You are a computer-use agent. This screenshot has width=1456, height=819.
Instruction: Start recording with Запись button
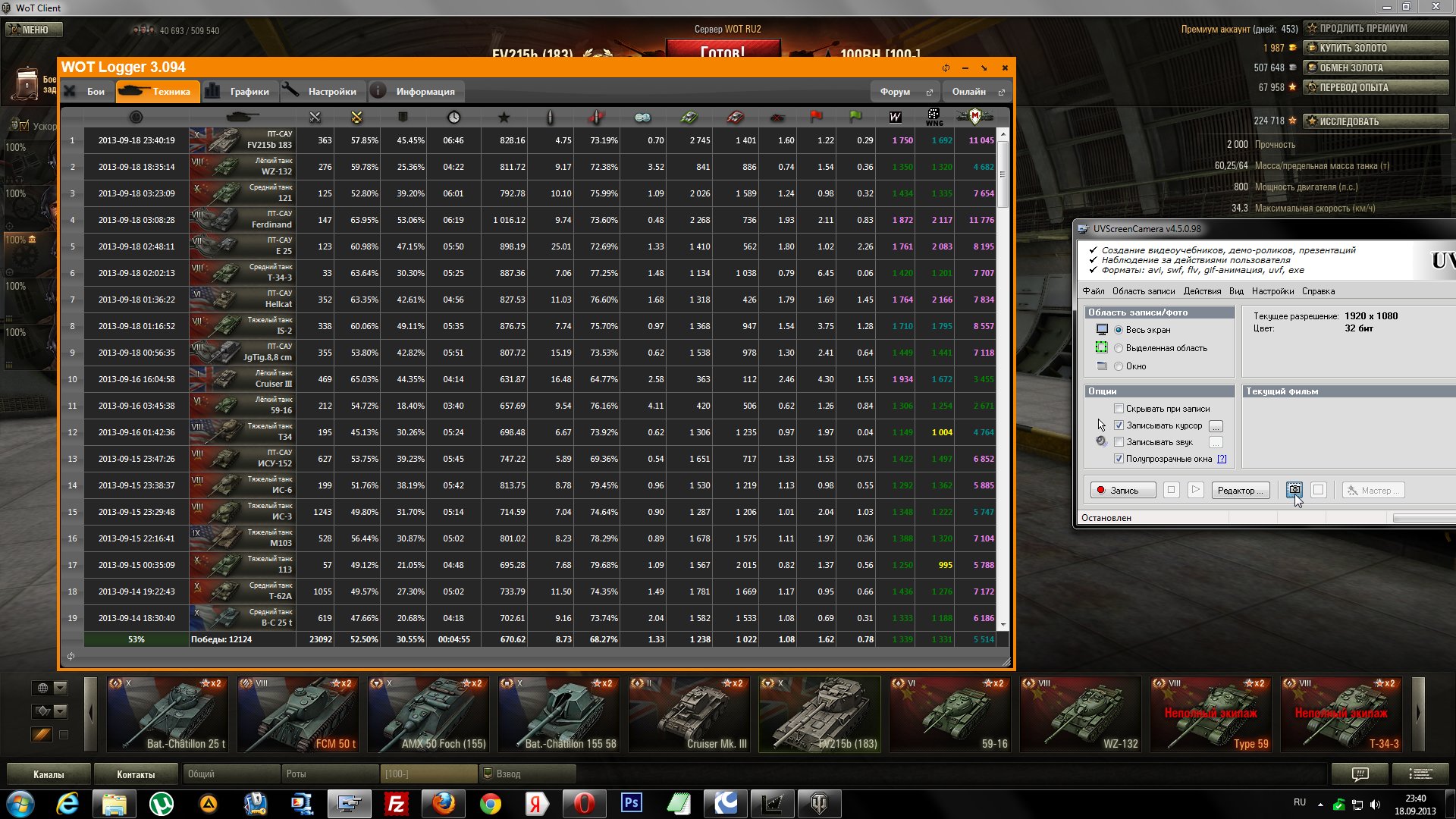click(x=1123, y=490)
